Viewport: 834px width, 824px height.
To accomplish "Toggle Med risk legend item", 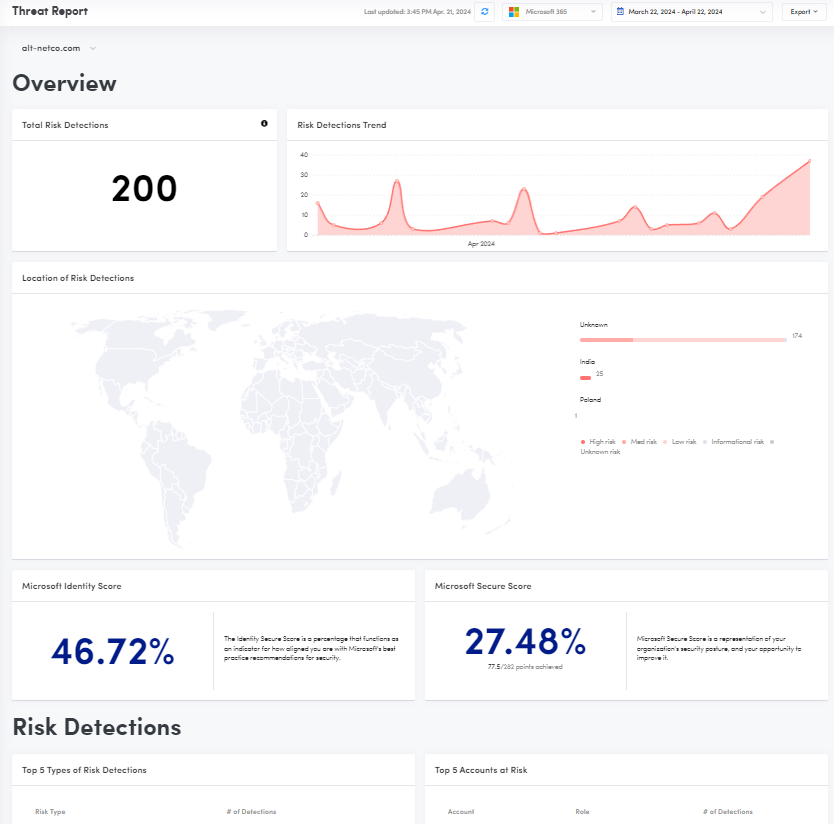I will click(640, 441).
